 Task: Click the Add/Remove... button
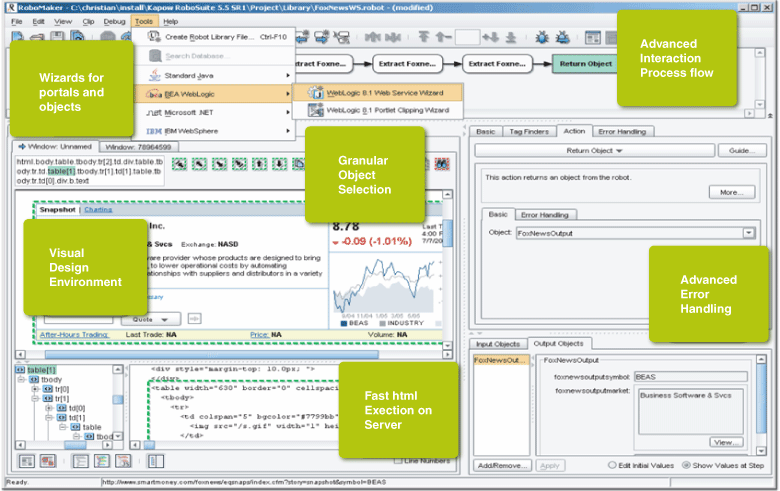(x=502, y=465)
